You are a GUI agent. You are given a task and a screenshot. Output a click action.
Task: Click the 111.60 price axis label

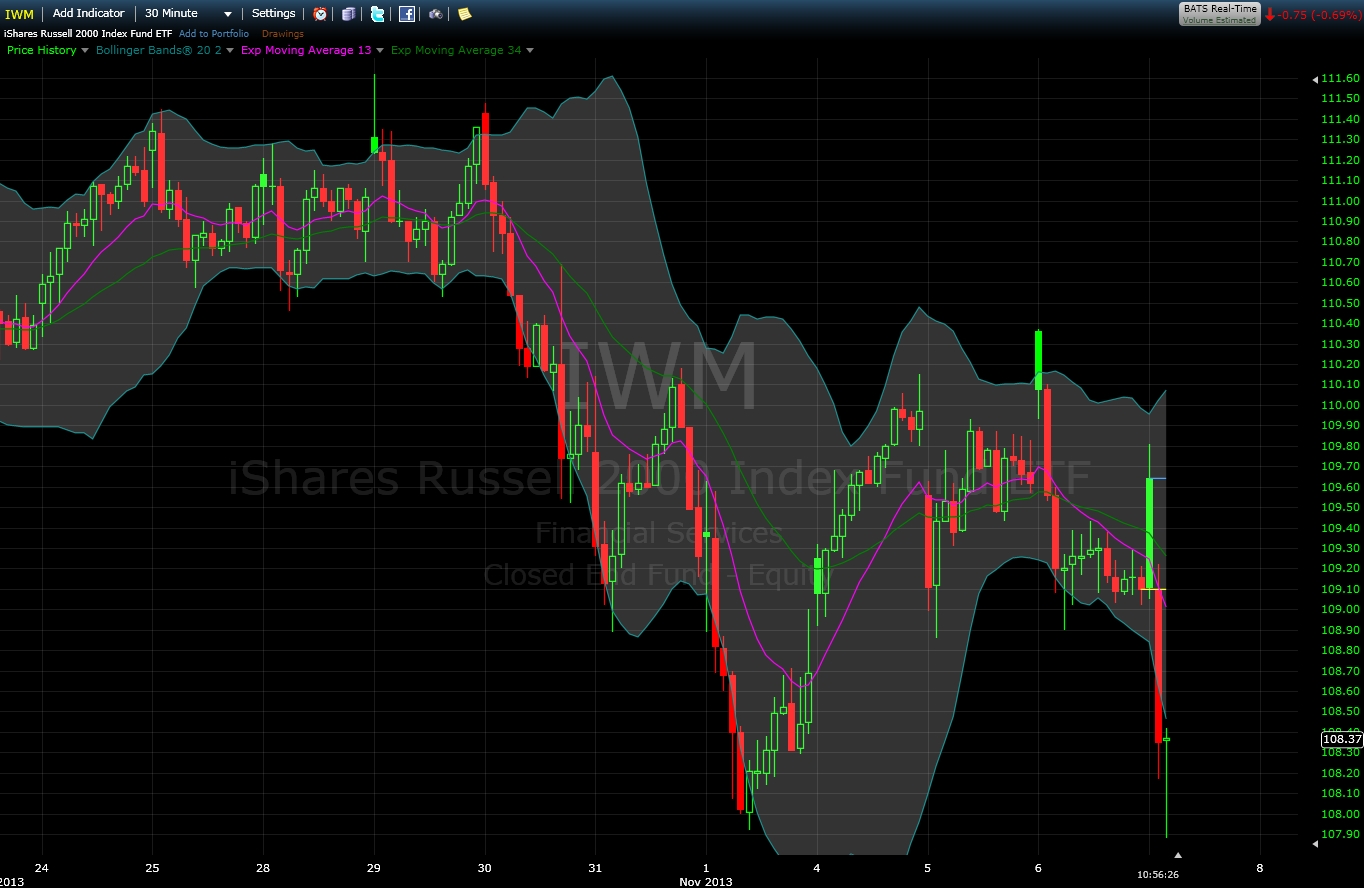[1340, 78]
